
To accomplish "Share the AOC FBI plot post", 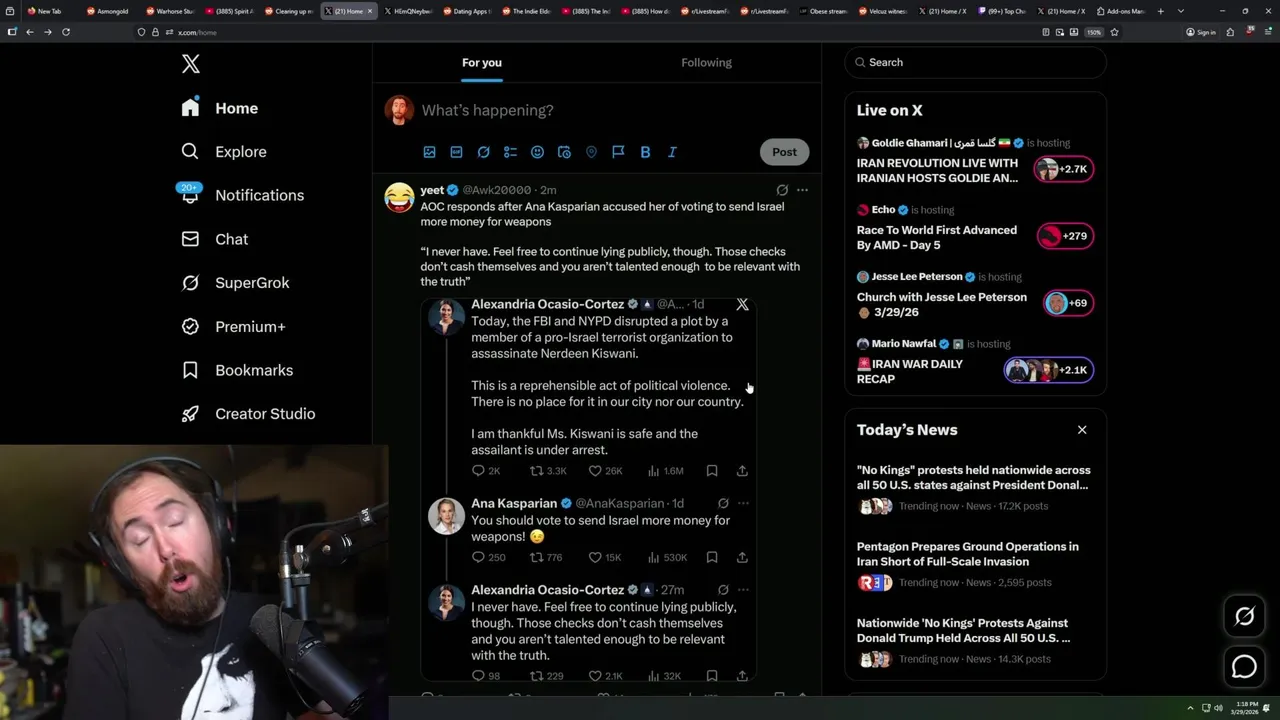I will point(742,470).
